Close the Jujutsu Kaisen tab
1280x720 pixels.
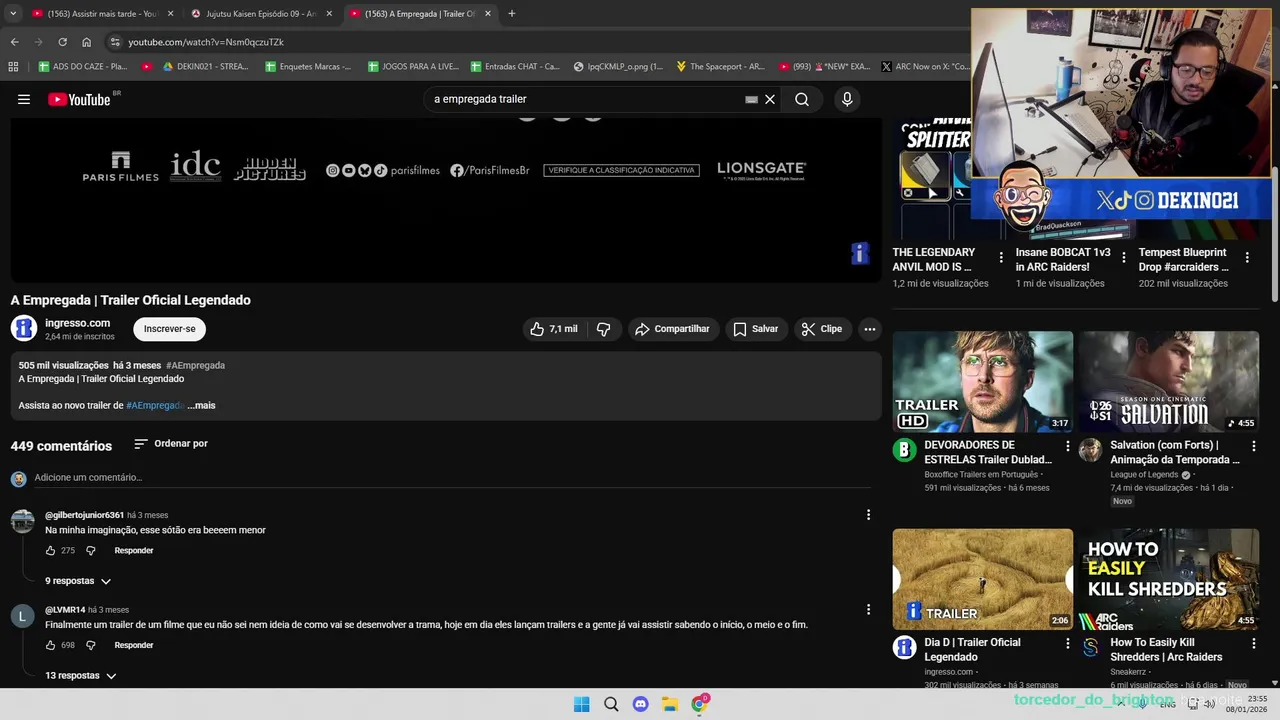coord(329,14)
